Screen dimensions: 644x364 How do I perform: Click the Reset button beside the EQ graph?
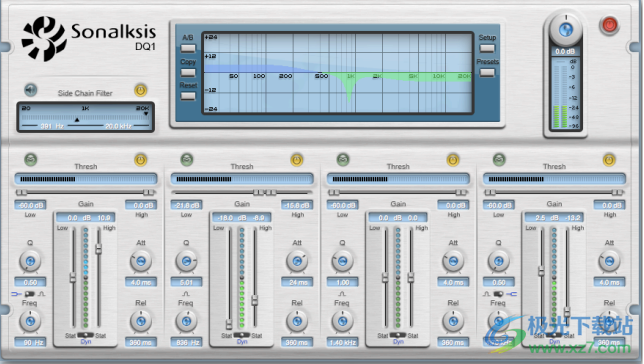pyautogui.click(x=188, y=96)
